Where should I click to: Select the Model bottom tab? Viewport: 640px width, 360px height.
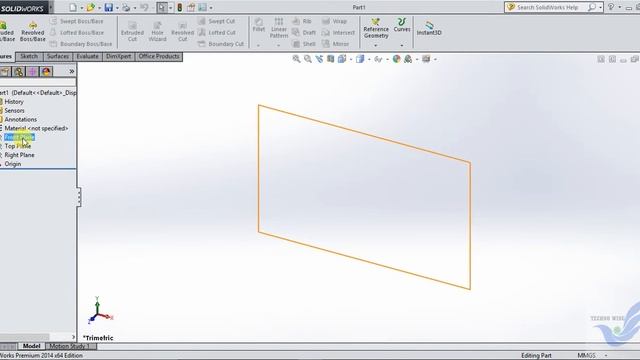point(31,346)
